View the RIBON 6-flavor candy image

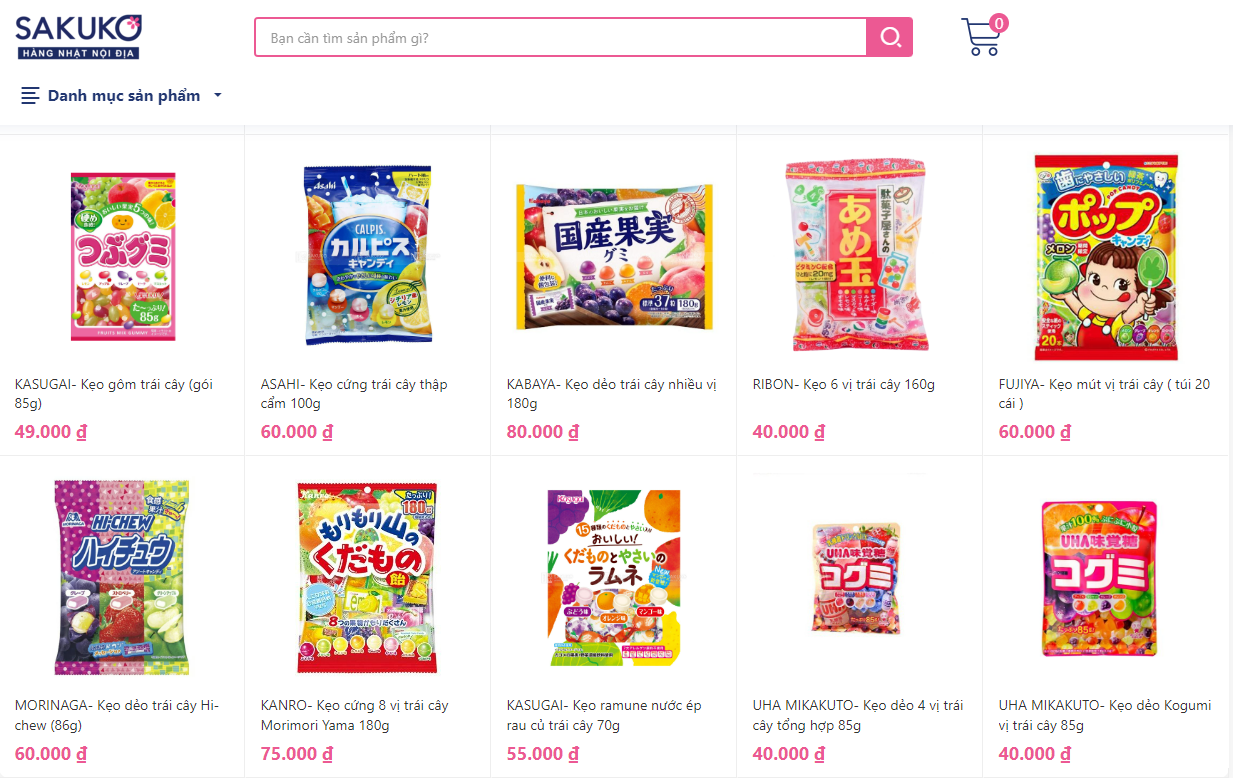pyautogui.click(x=860, y=256)
